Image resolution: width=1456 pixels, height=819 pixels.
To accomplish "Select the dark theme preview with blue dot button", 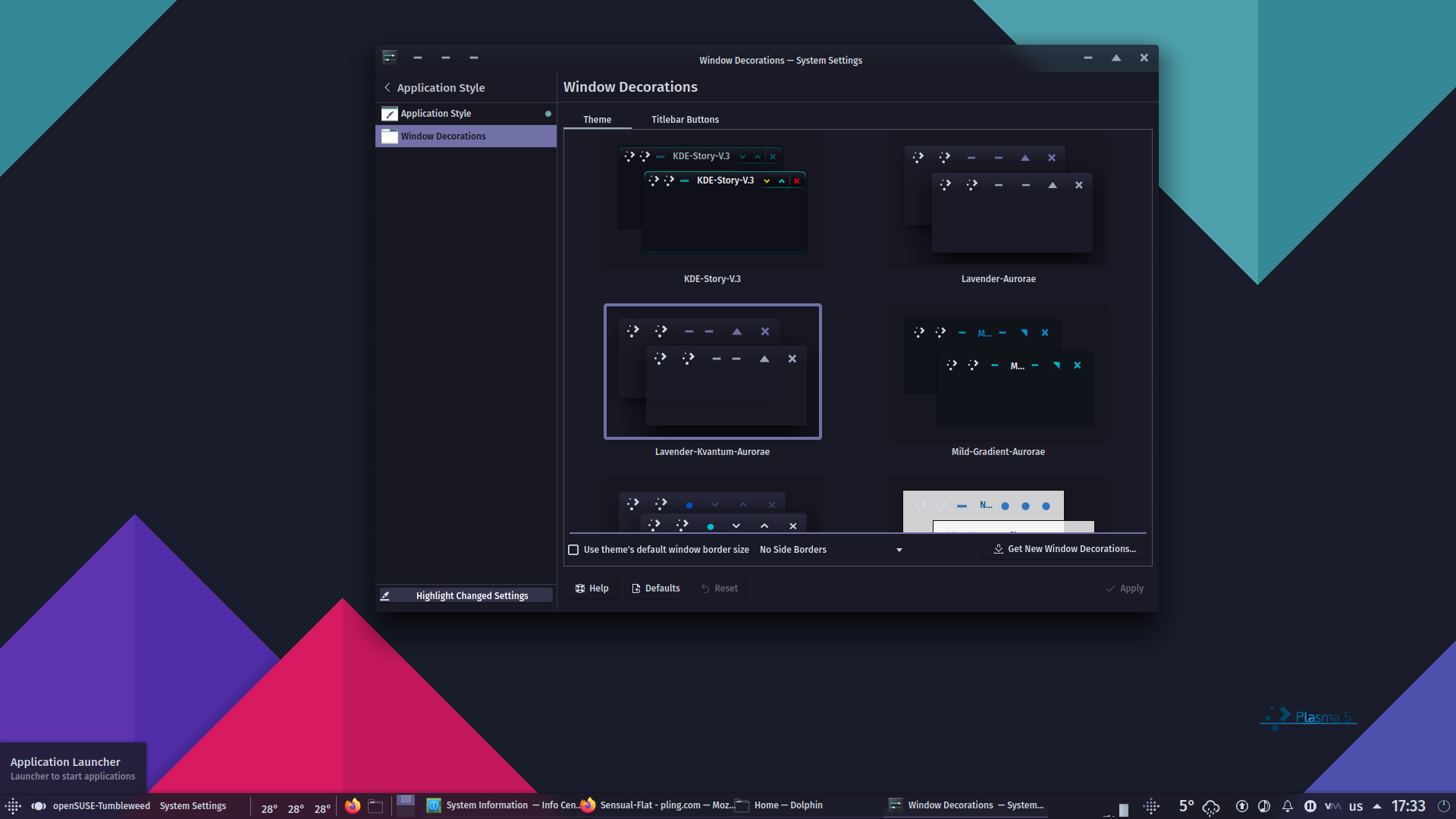I will (x=712, y=507).
